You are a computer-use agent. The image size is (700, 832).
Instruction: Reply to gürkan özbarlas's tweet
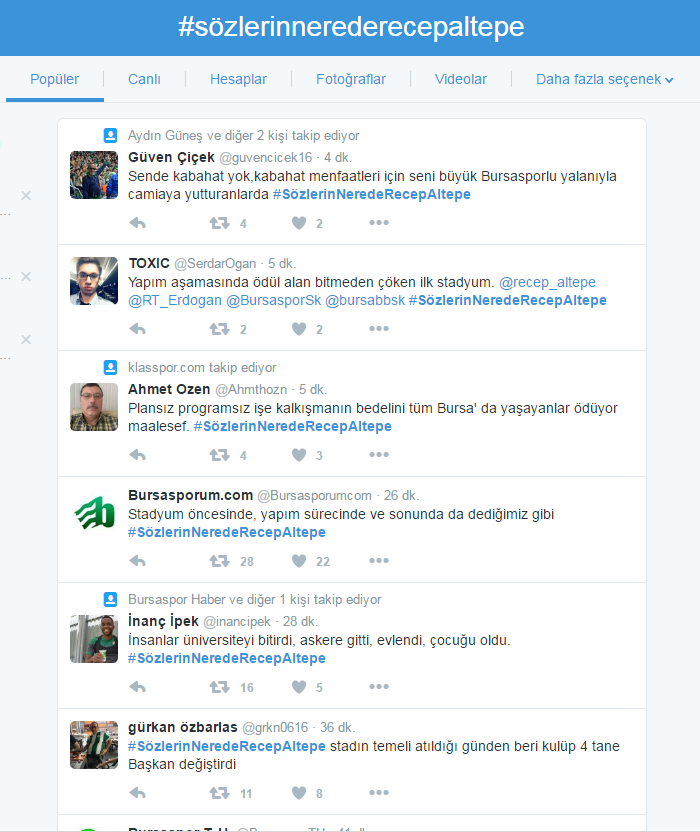click(137, 793)
